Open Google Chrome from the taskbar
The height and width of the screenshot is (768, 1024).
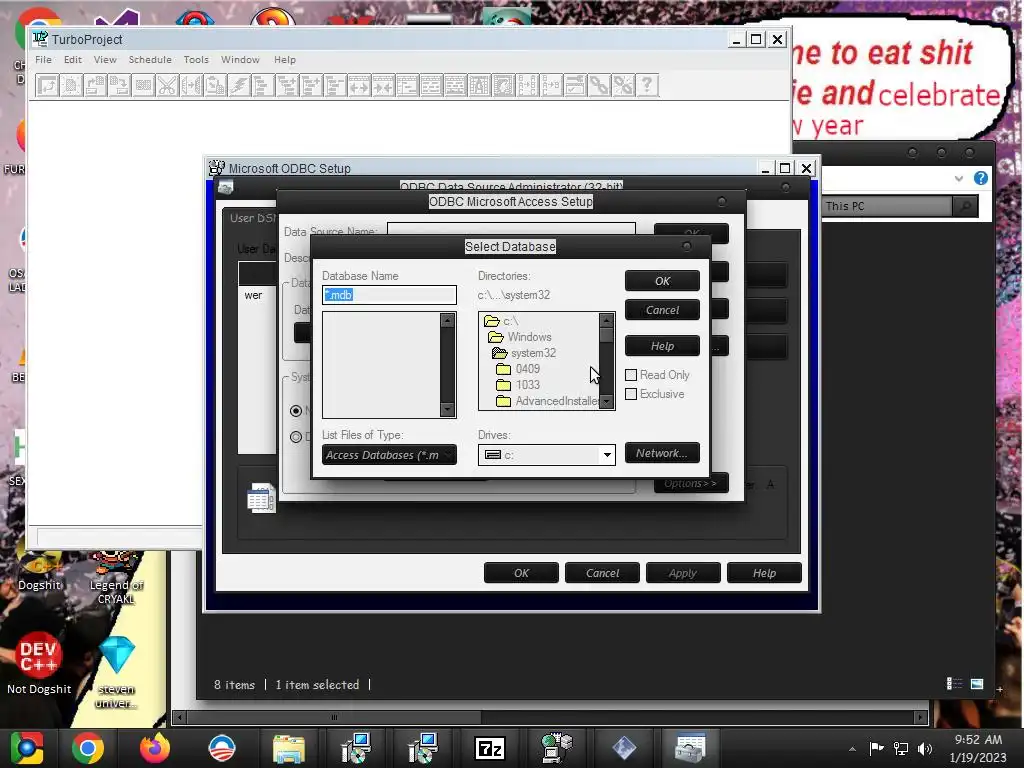coord(88,748)
